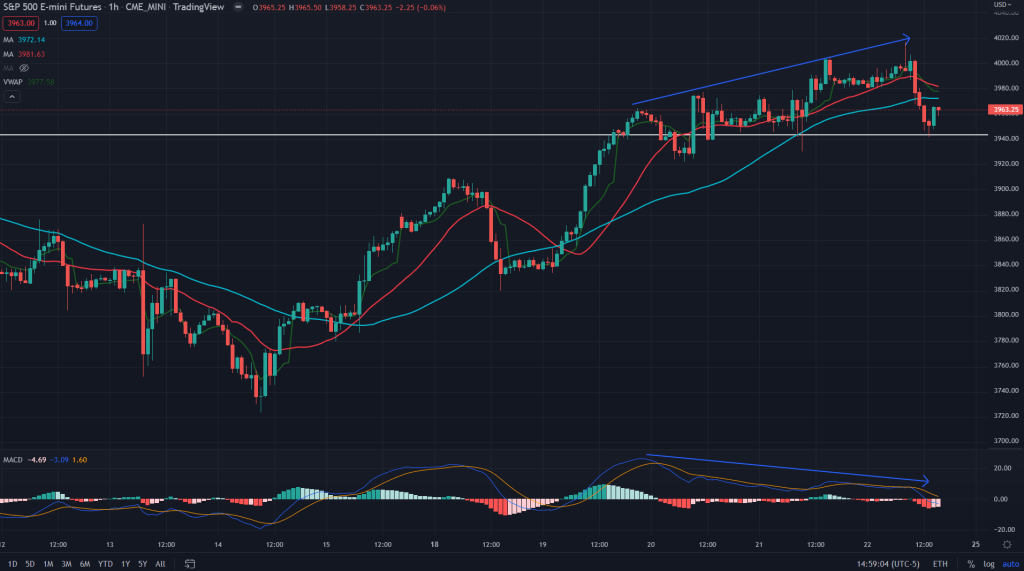Open timezone menu showing UTC-5
Viewport: 1024px width, 571px height.
point(894,564)
